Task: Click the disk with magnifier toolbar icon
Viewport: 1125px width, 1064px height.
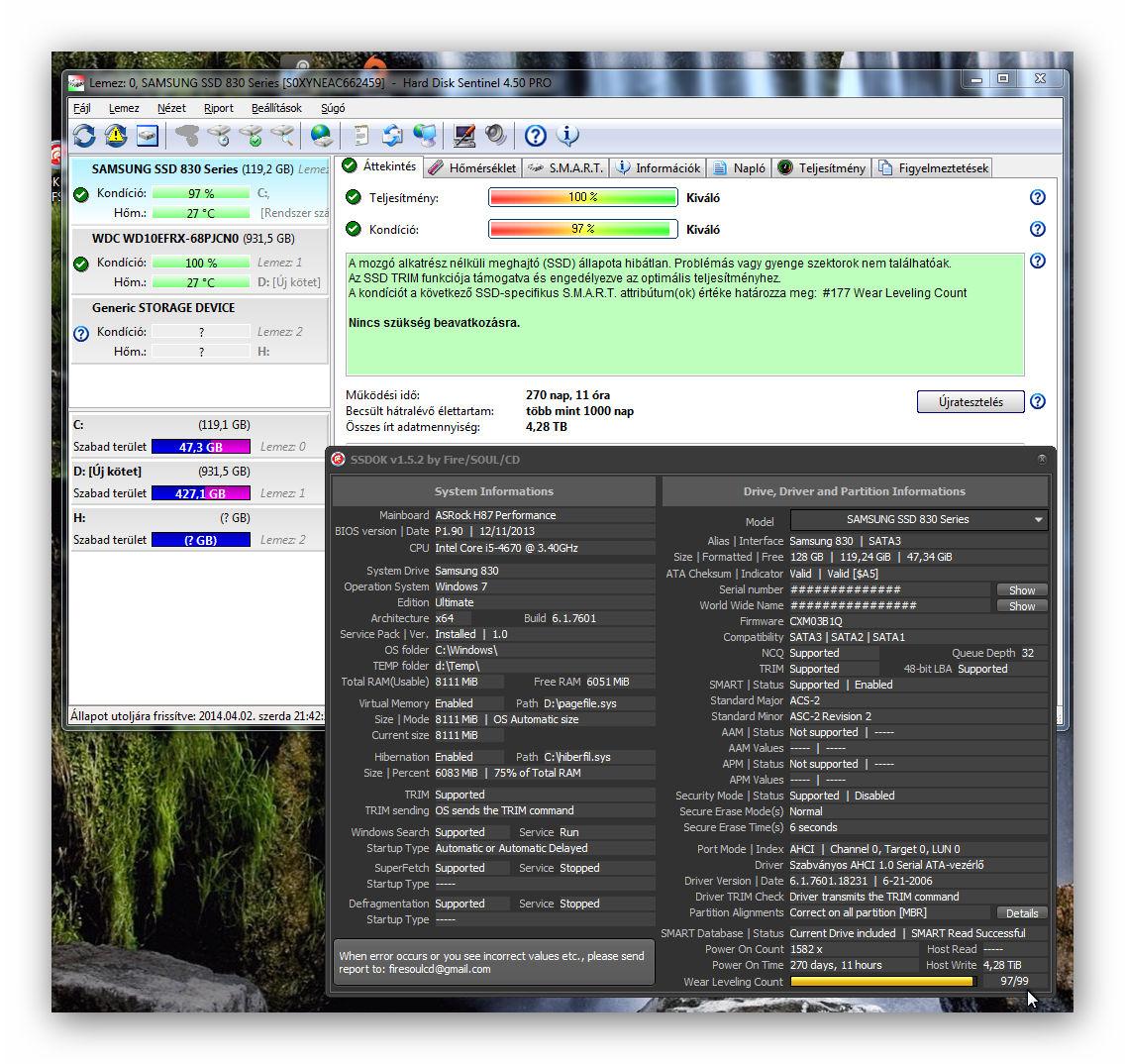Action: pyautogui.click(x=282, y=135)
